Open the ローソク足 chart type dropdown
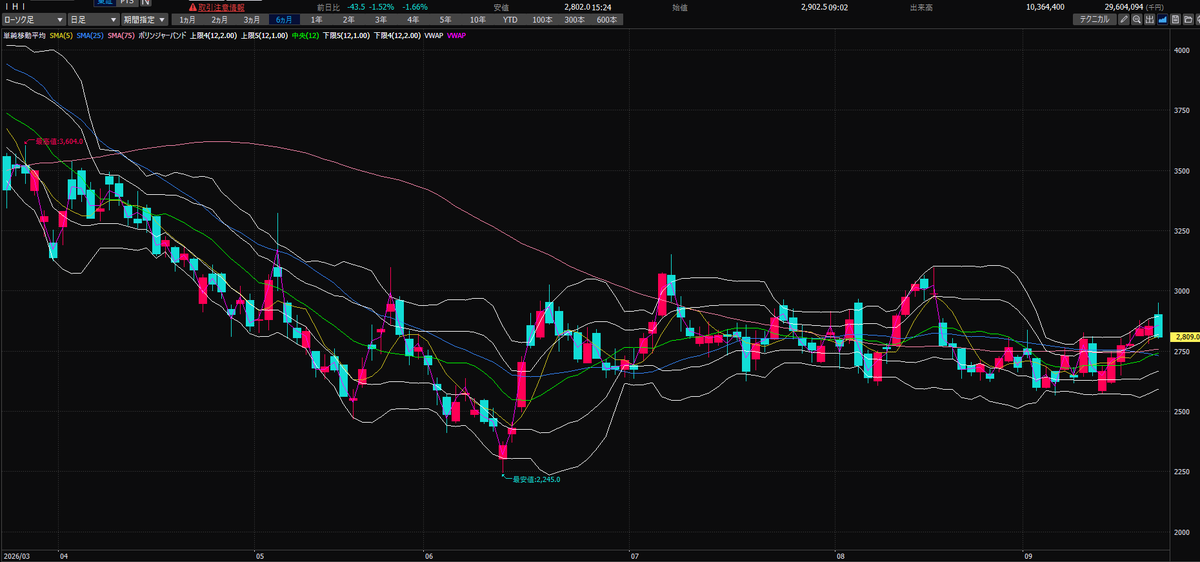The height and width of the screenshot is (562, 1200). [34, 19]
